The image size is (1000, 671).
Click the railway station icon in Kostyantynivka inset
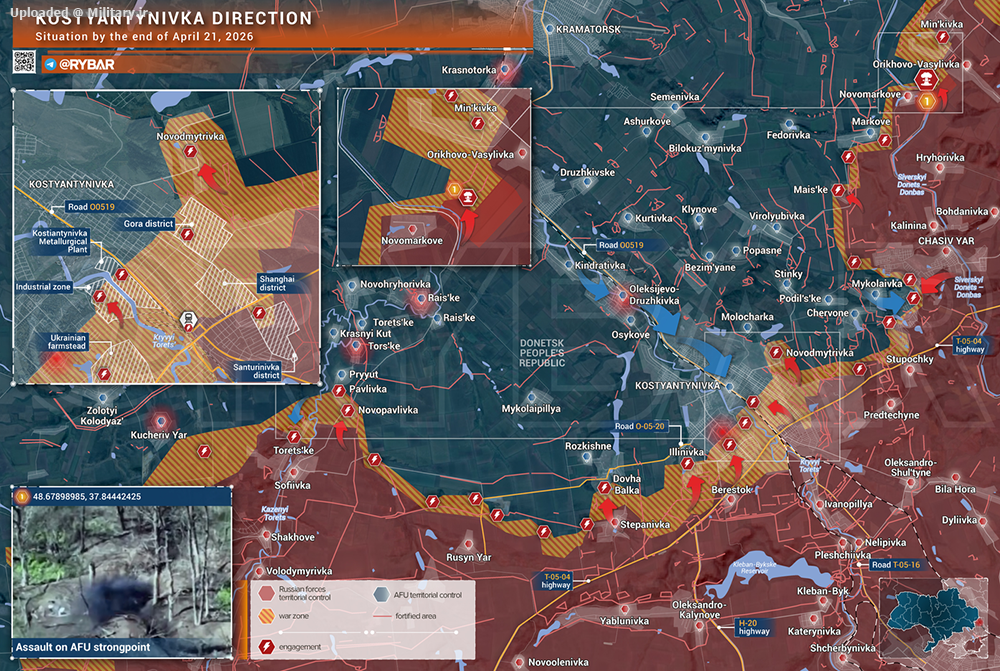pyautogui.click(x=188, y=320)
